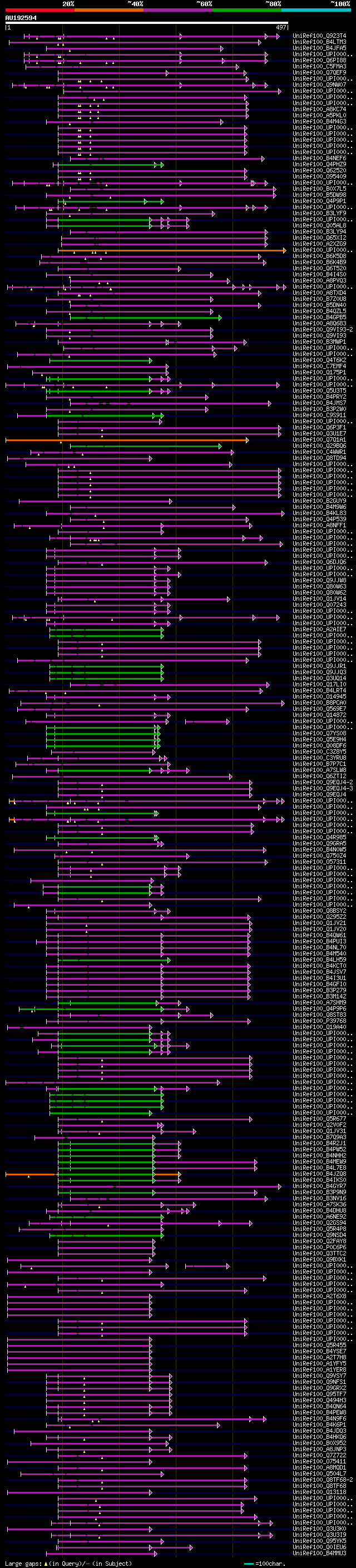
Task: Select hit label UniRef100_Q7YS08
Action: [319, 734]
